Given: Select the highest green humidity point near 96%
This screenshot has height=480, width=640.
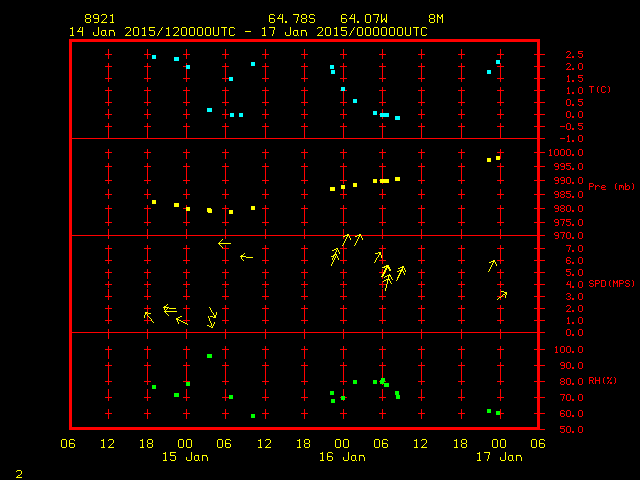Looking at the screenshot, I should click(209, 356).
